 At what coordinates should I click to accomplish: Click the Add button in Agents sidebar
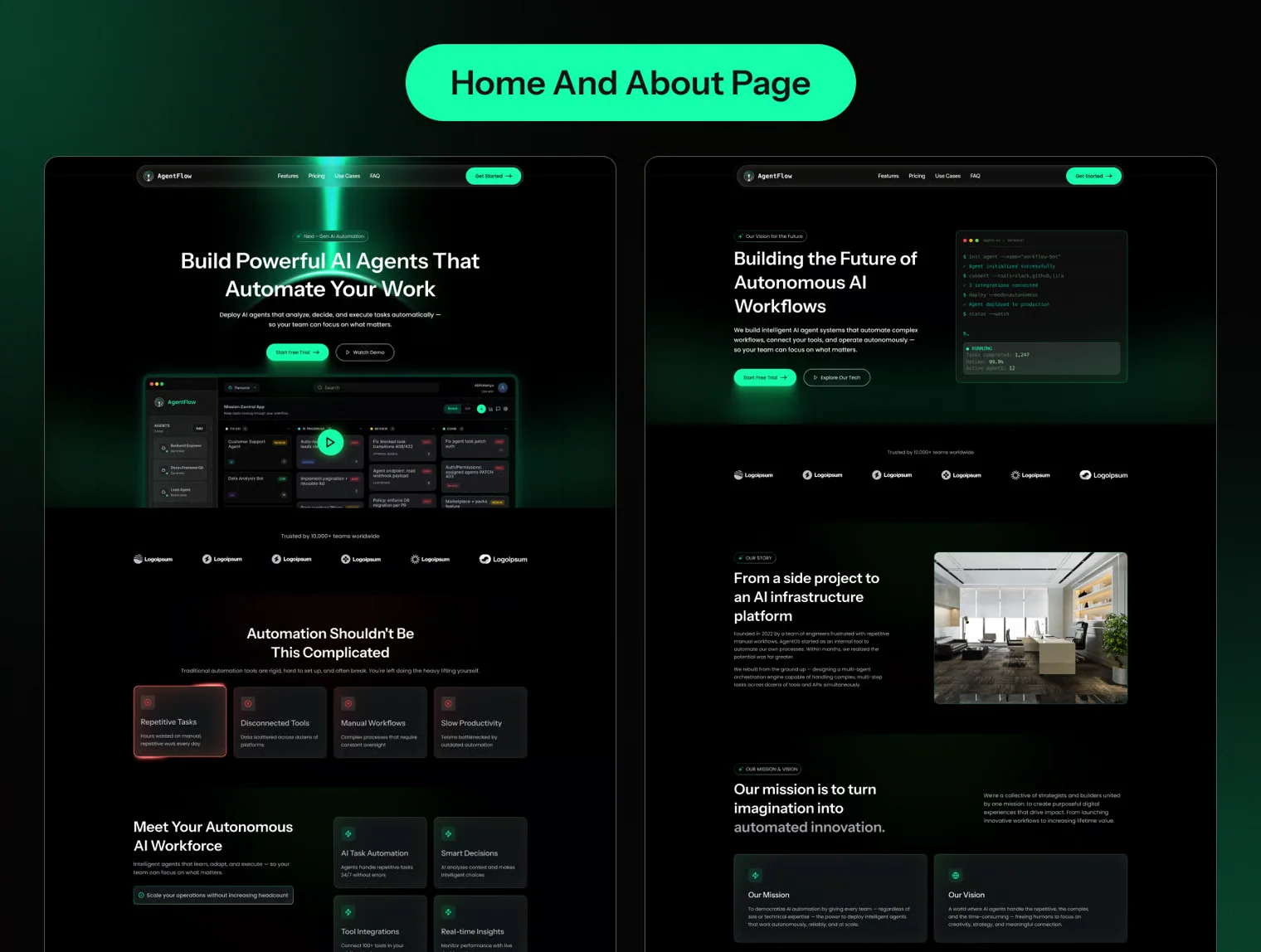tap(199, 429)
